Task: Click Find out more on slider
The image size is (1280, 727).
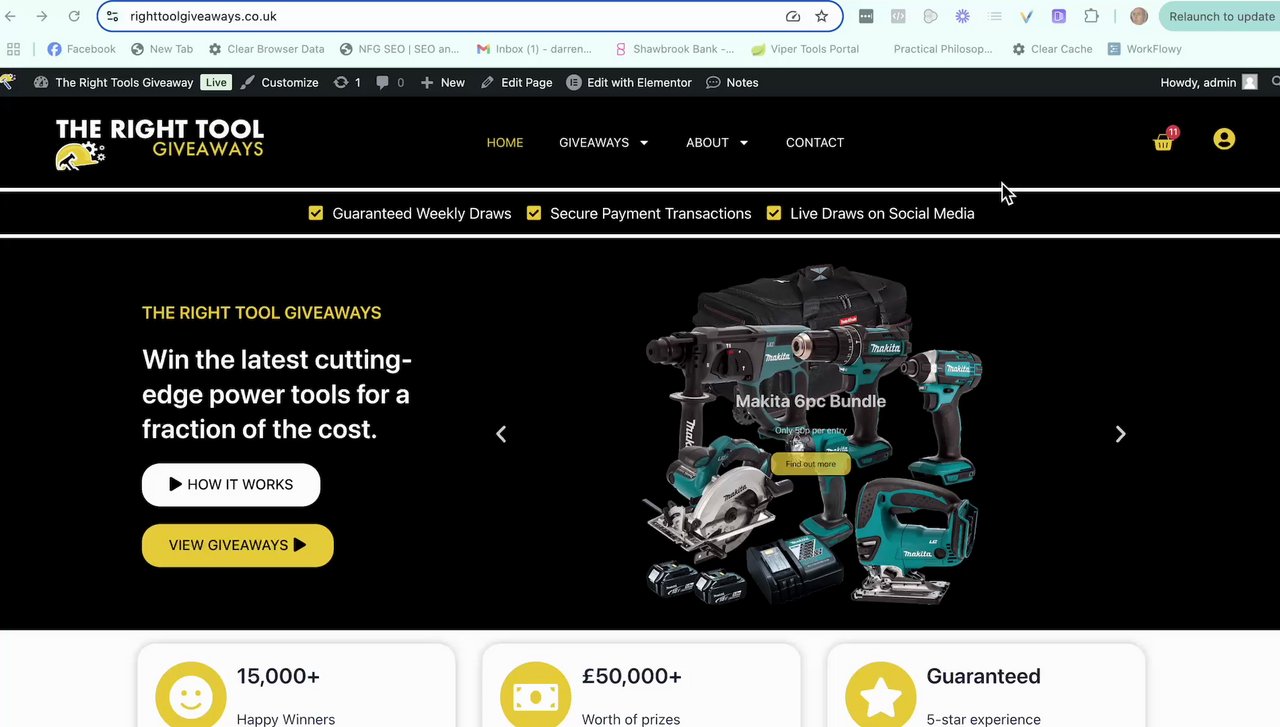Action: click(x=811, y=464)
